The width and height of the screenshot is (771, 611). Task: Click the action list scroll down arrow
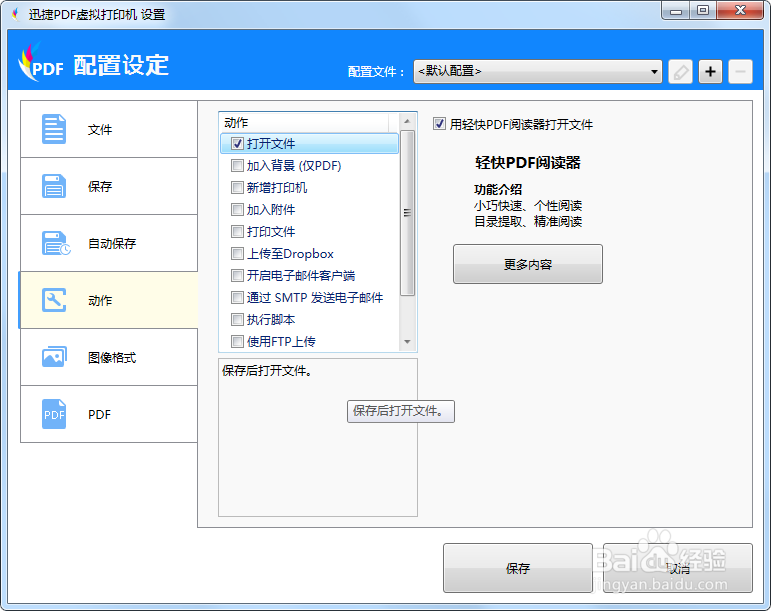407,342
